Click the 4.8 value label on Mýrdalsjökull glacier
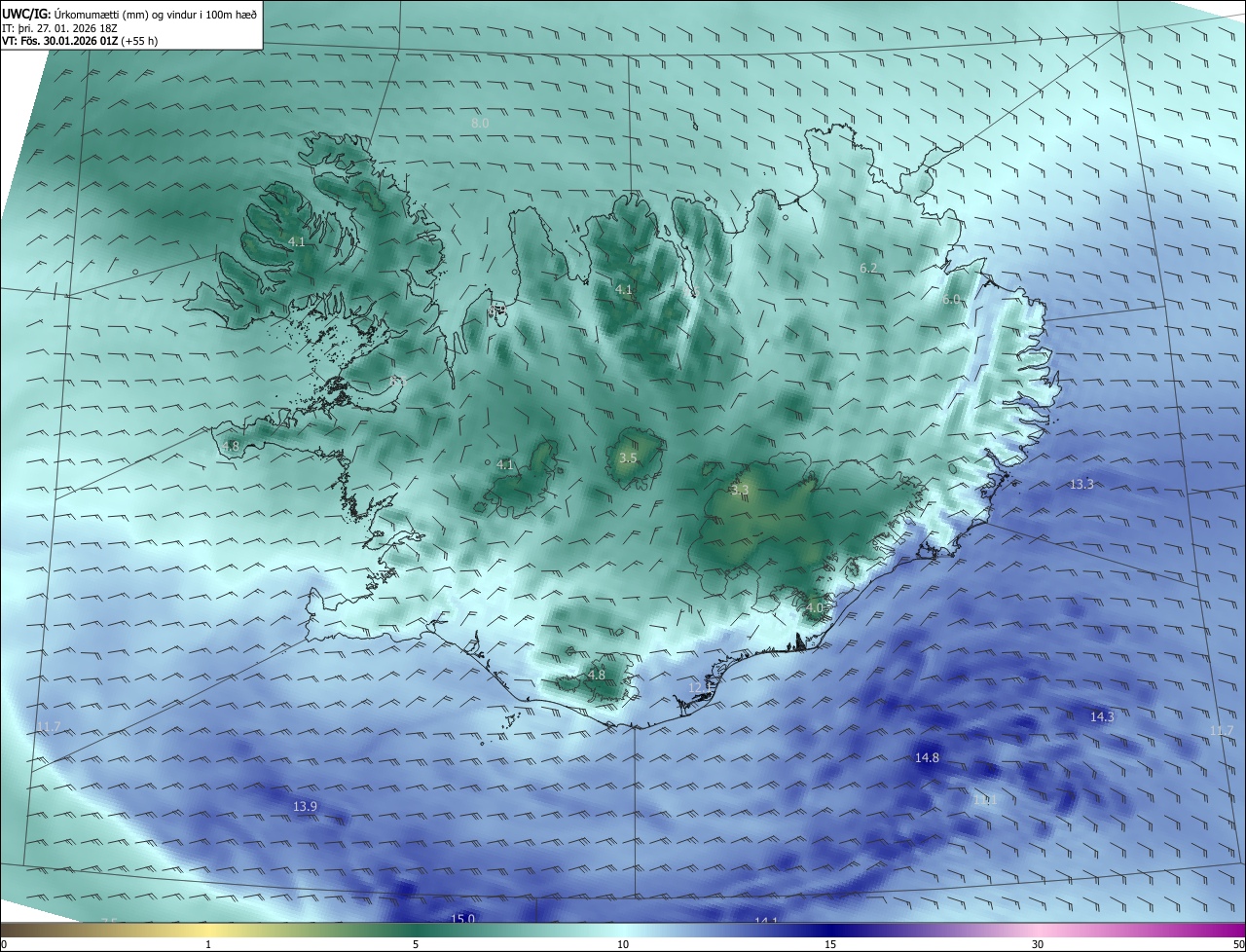 tap(597, 675)
